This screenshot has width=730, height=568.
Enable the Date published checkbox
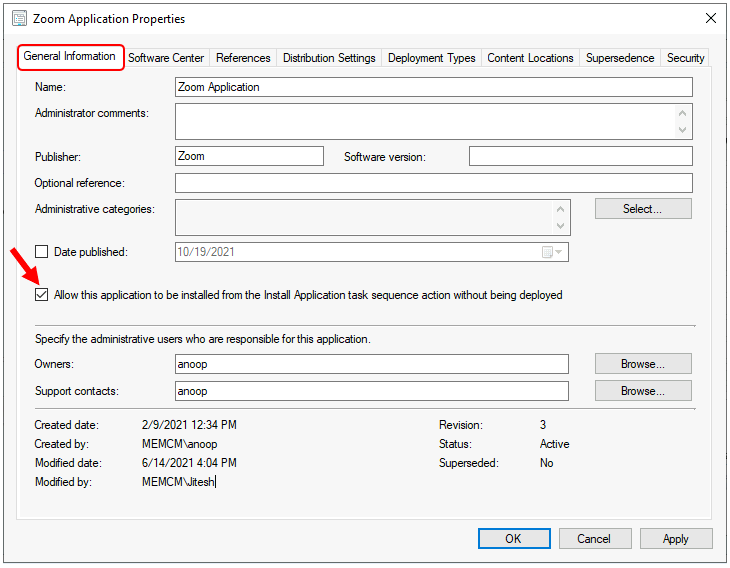42,253
